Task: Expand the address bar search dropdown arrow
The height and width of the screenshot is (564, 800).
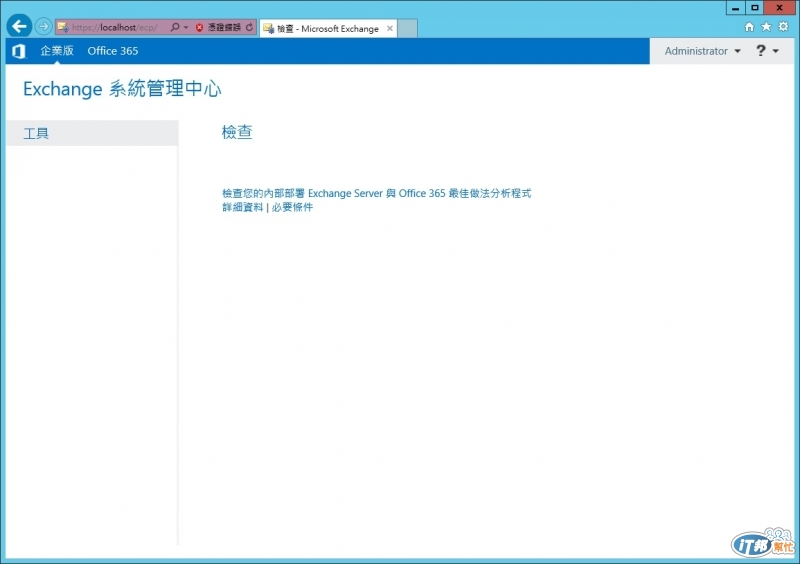Action: click(186, 27)
